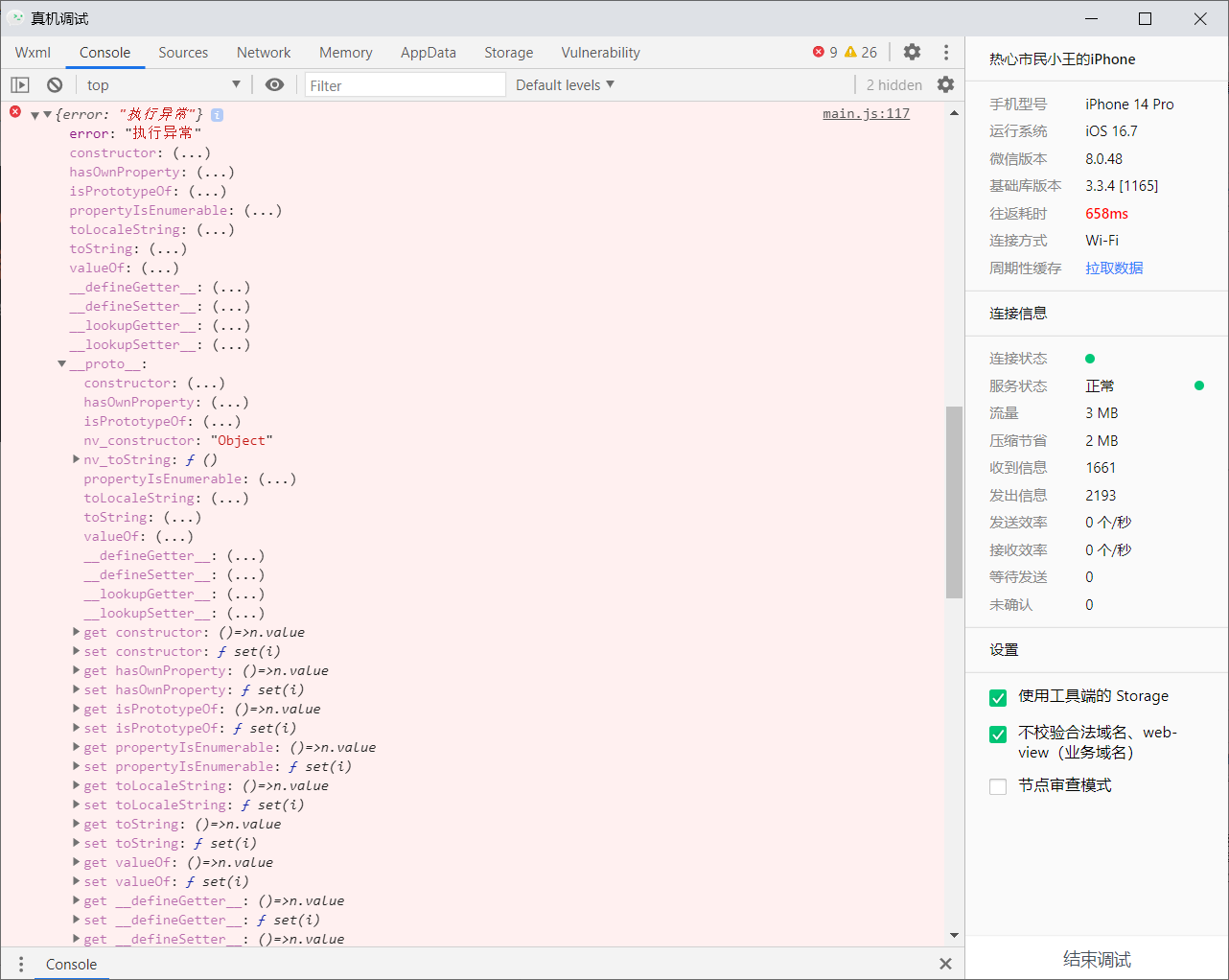Toggle the live expression eye icon
This screenshot has width=1229, height=980.
coord(274,84)
